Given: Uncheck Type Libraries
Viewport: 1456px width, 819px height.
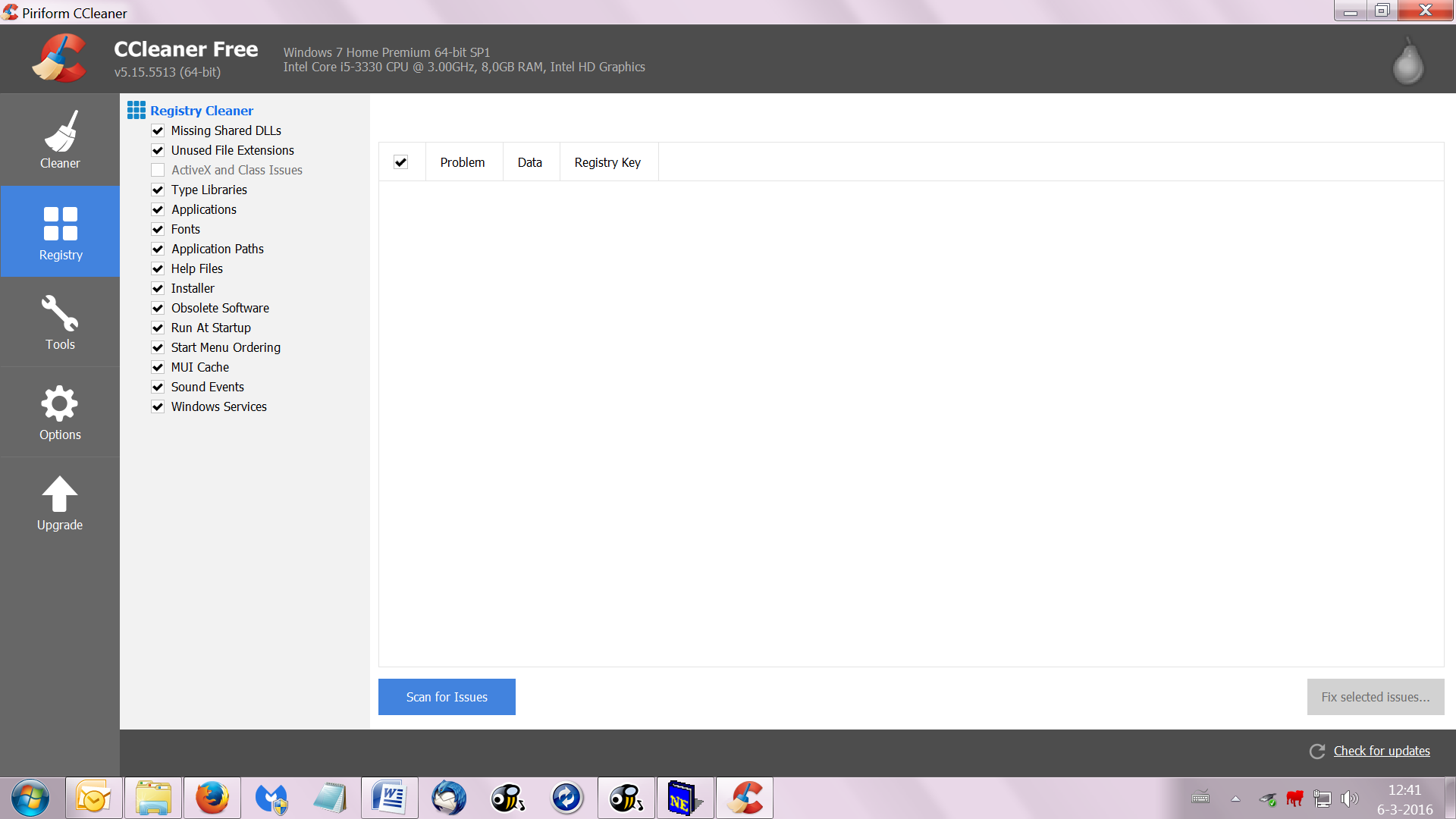Looking at the screenshot, I should coord(158,190).
